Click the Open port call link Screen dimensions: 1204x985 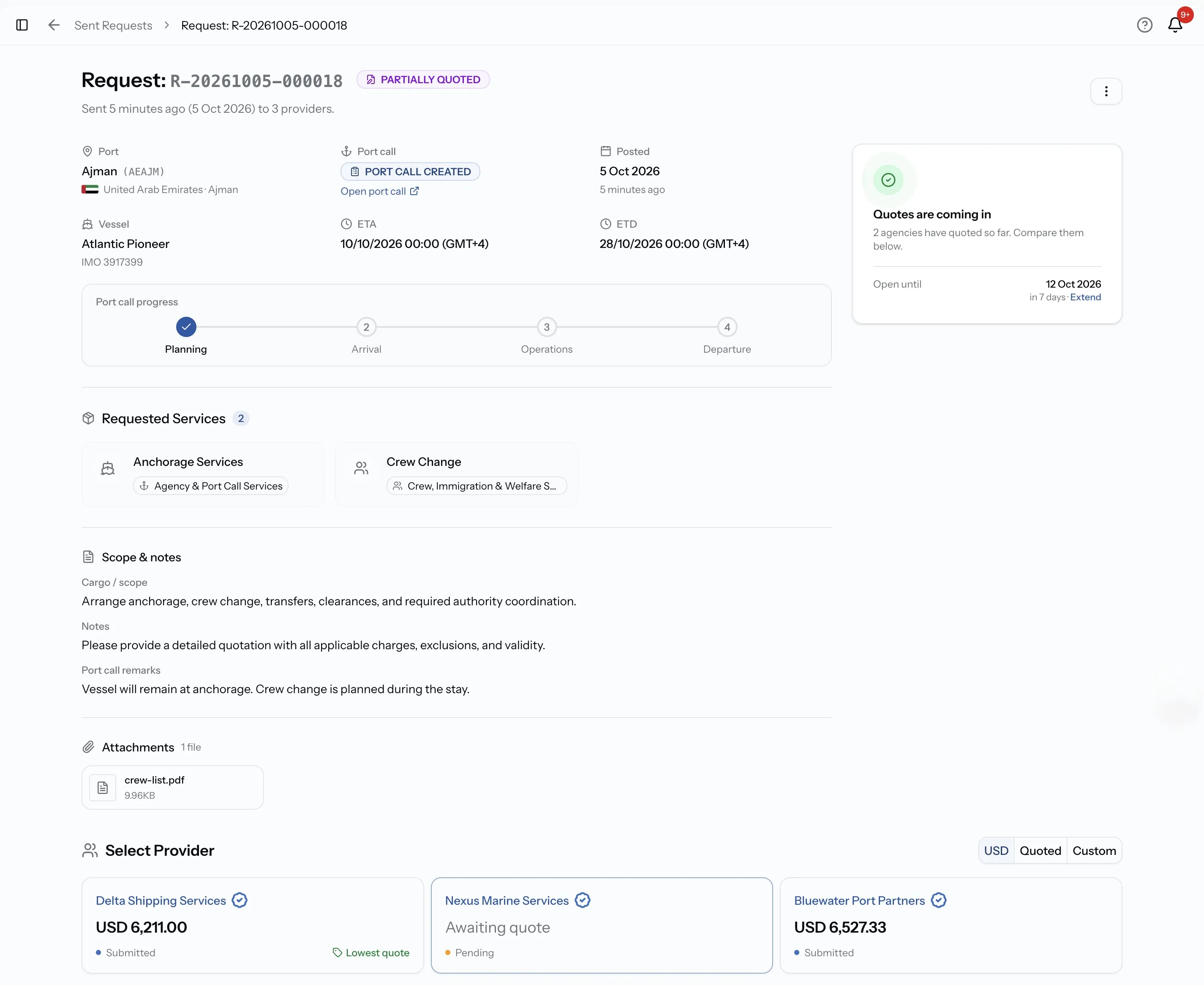(x=380, y=191)
